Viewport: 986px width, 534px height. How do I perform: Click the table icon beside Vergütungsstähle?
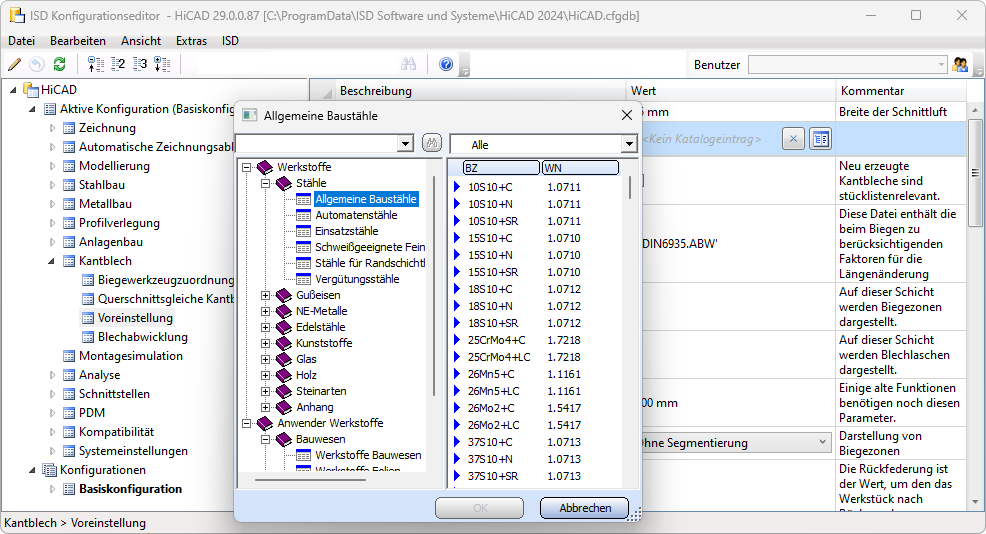[303, 279]
